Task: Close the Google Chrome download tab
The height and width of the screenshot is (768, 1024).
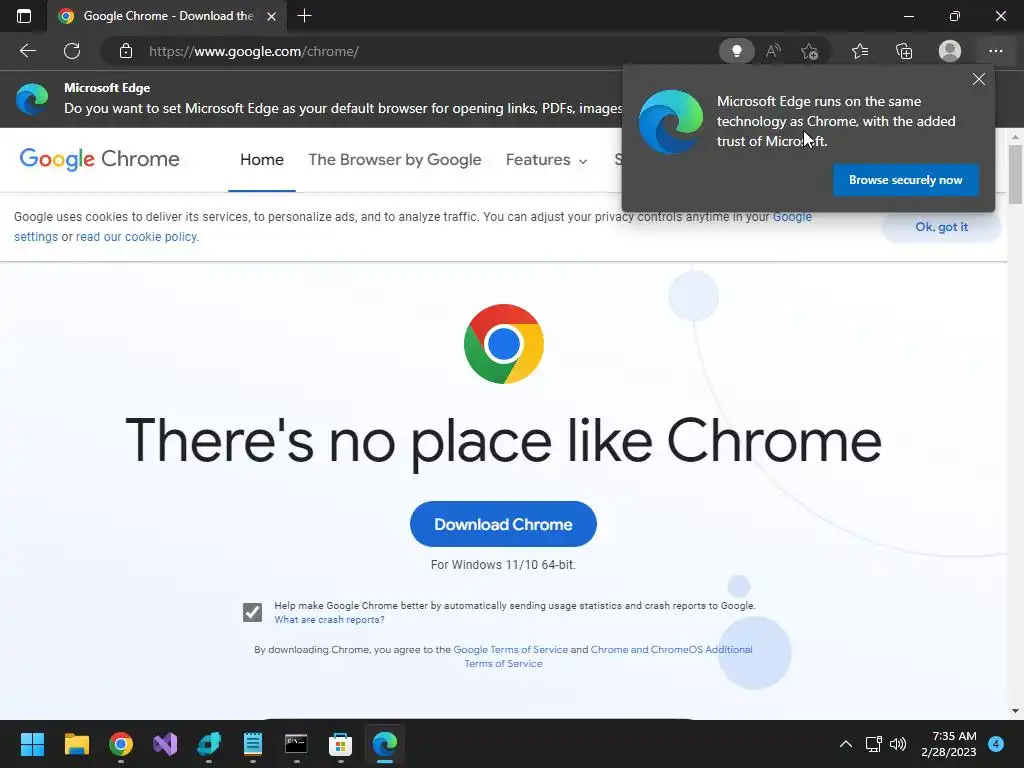Action: tap(272, 16)
